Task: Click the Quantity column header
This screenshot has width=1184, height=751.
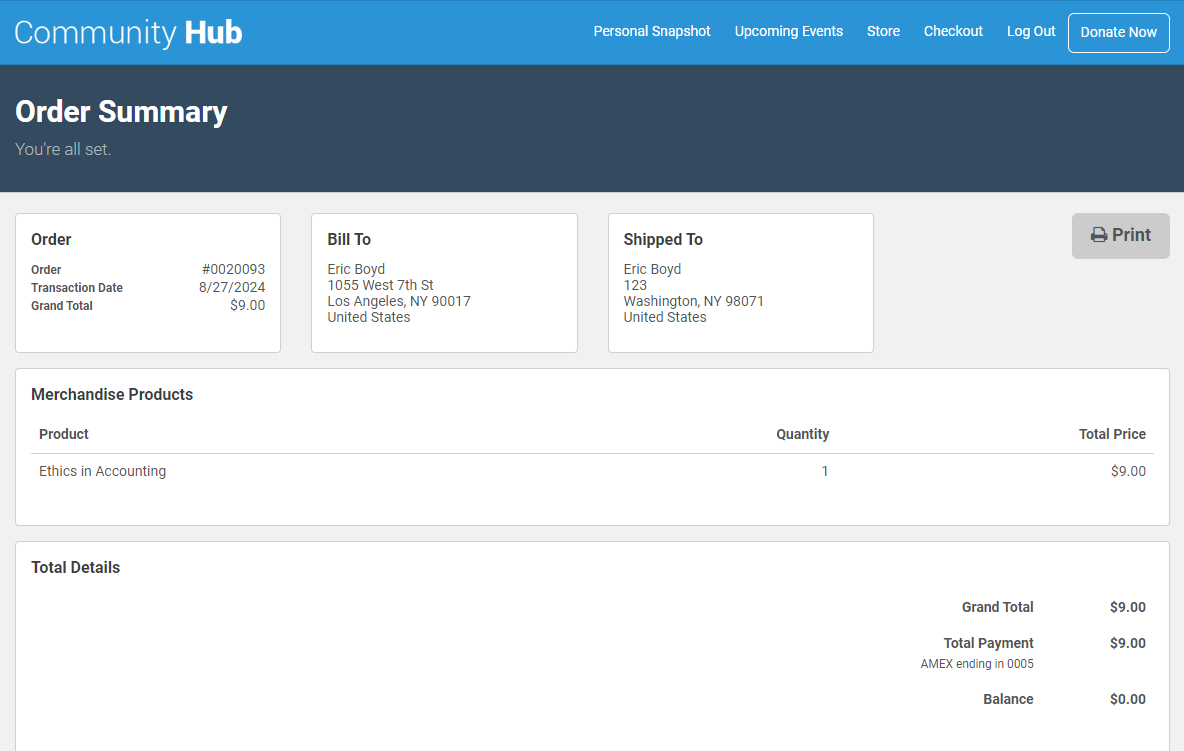Action: tap(802, 434)
